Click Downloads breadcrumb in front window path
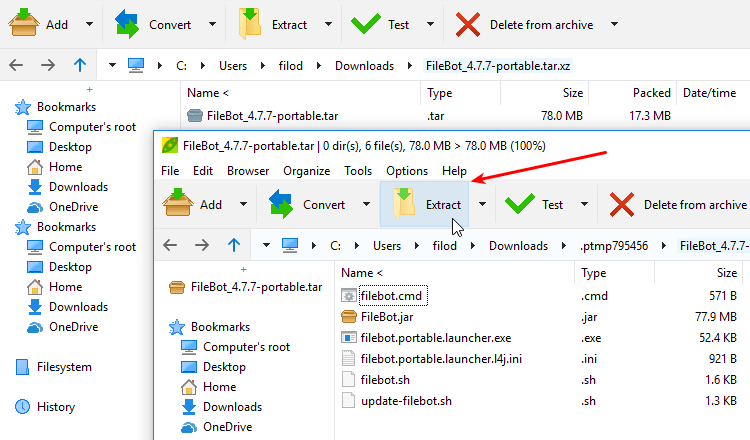Screen dimensions: 750x440 pyautogui.click(x=518, y=246)
